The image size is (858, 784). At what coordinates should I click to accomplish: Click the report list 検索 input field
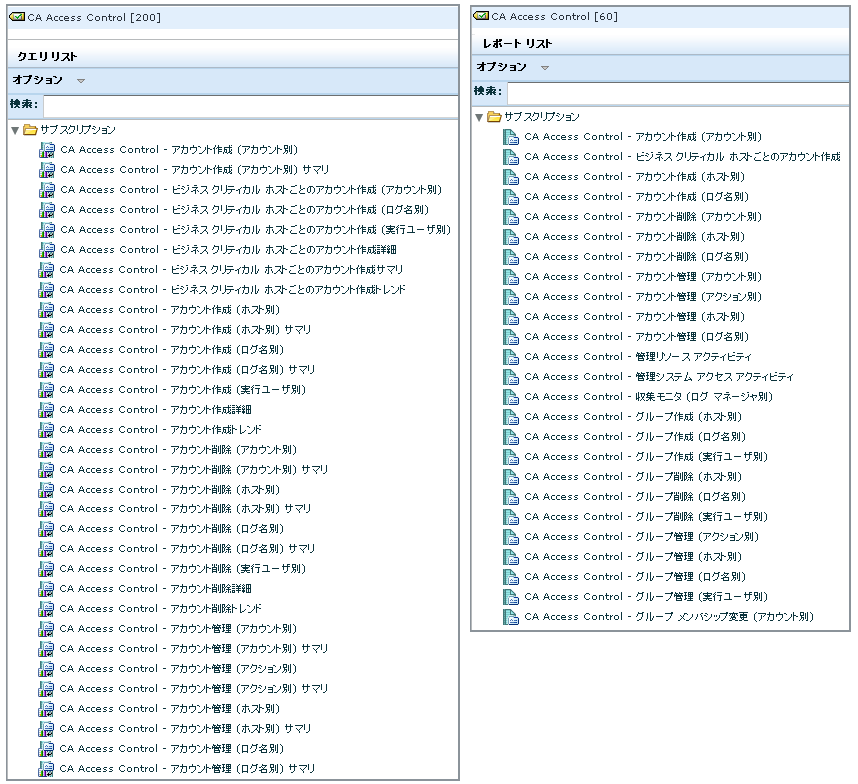click(x=679, y=92)
